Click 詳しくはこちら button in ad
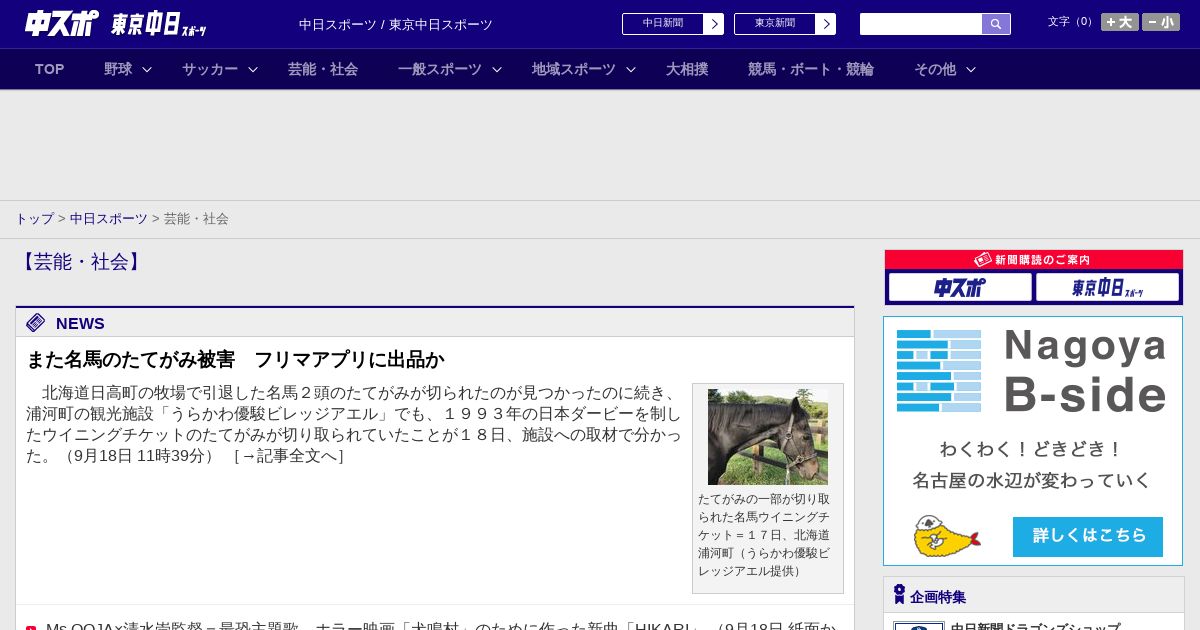The height and width of the screenshot is (630, 1200). pos(1088,537)
